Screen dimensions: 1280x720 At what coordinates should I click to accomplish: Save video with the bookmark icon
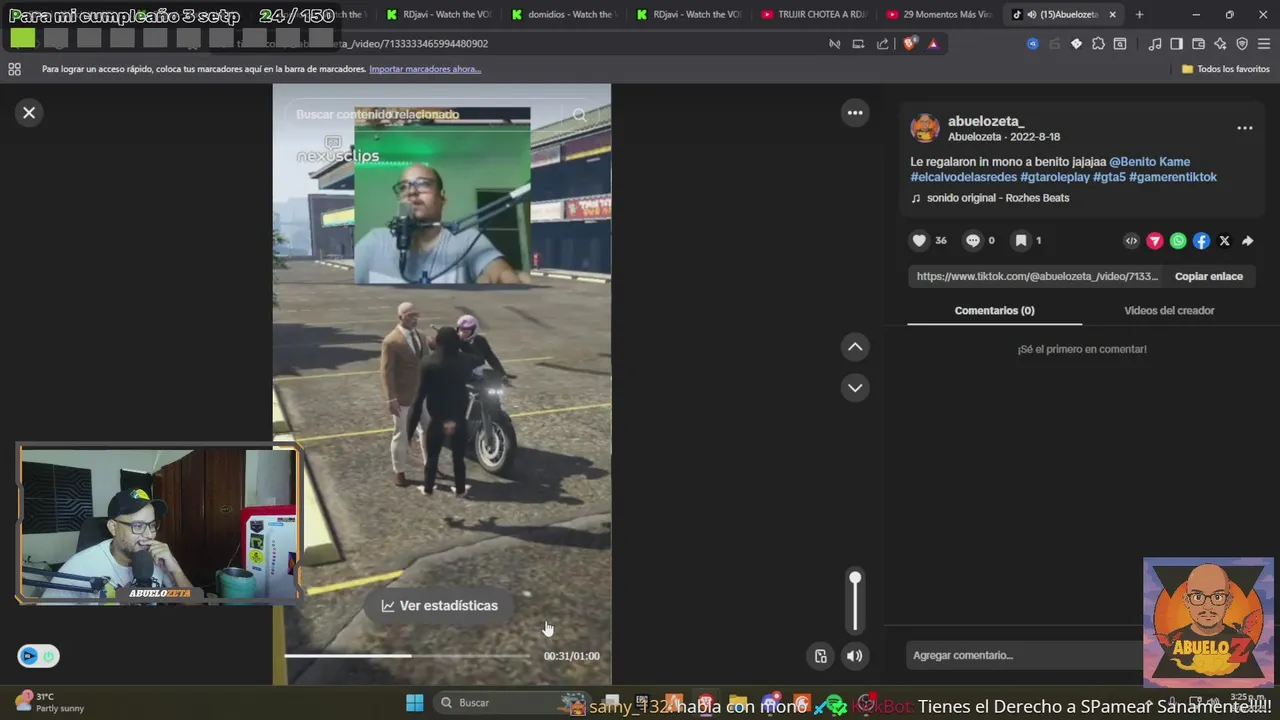[x=1021, y=240]
